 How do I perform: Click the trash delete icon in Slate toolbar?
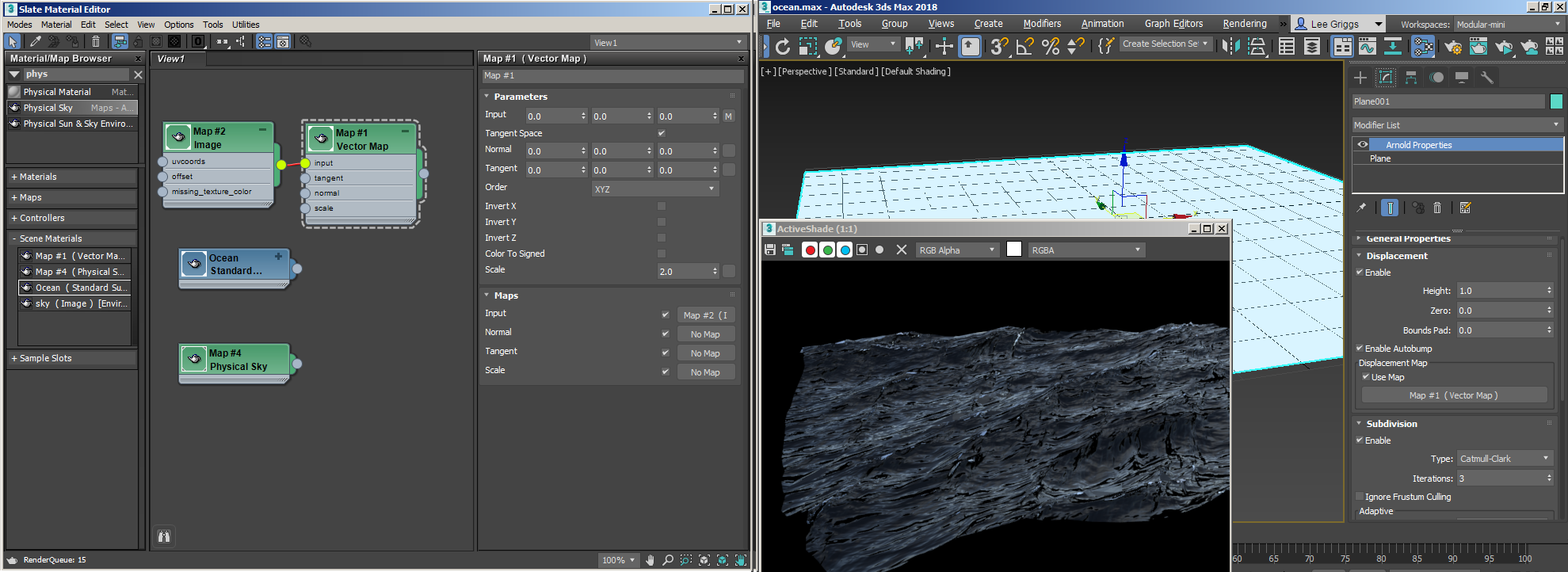point(96,41)
